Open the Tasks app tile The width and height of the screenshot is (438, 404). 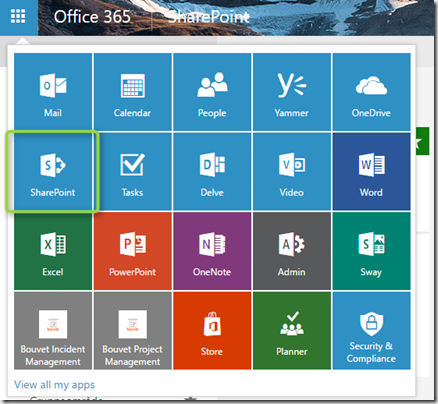(x=133, y=172)
